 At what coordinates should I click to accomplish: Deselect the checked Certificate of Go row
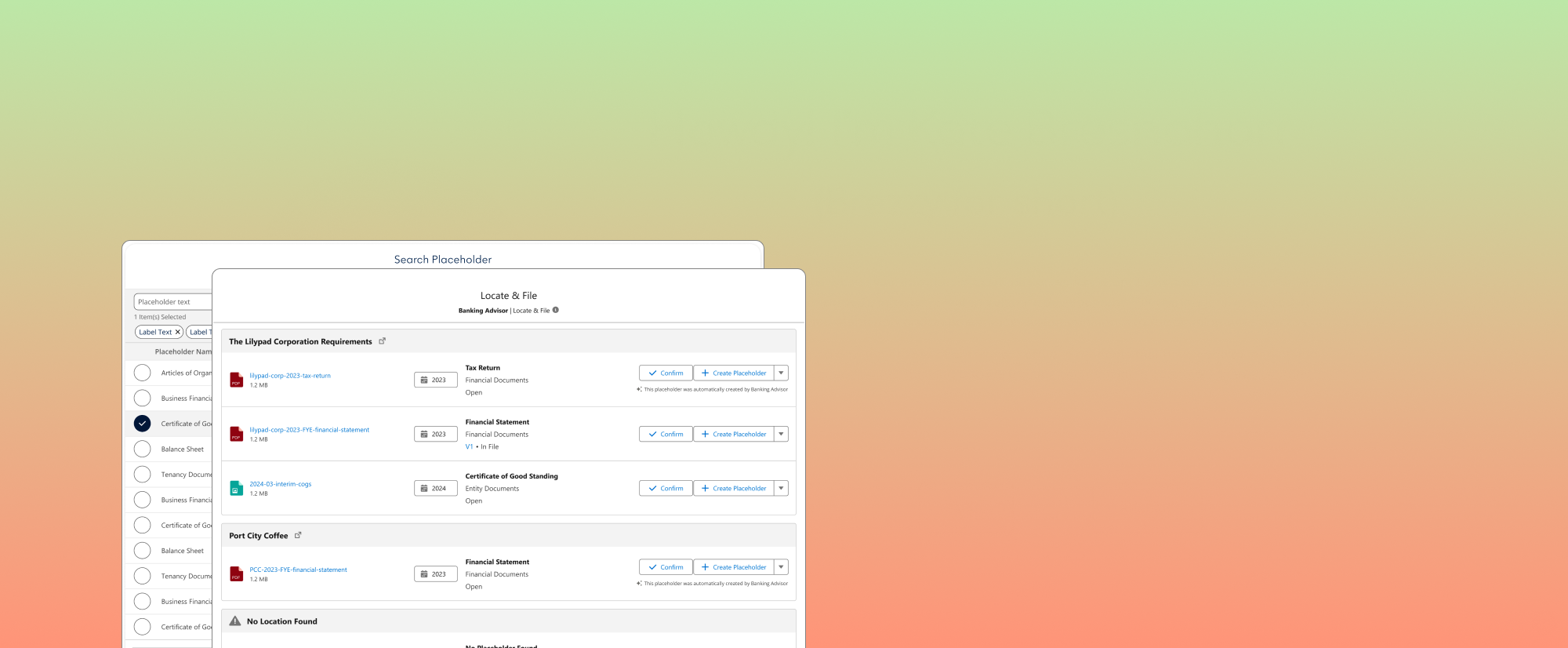(x=142, y=424)
